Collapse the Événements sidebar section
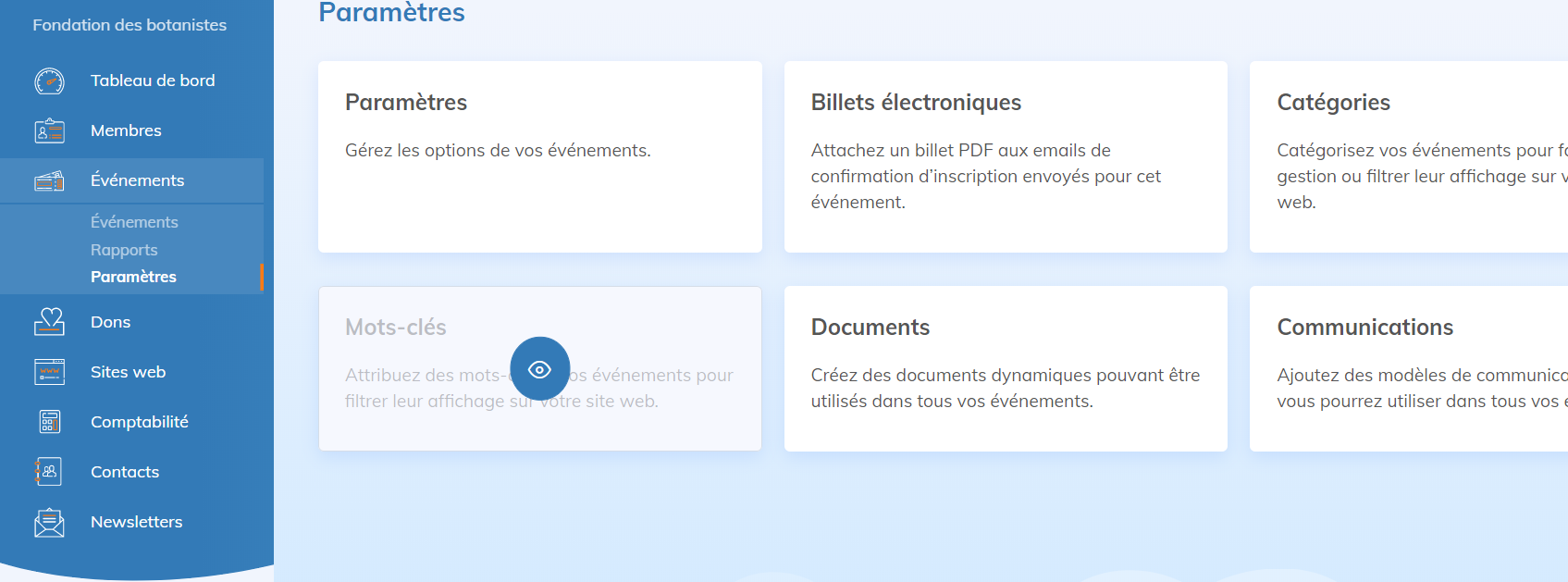Image resolution: width=1568 pixels, height=582 pixels. pos(137,180)
